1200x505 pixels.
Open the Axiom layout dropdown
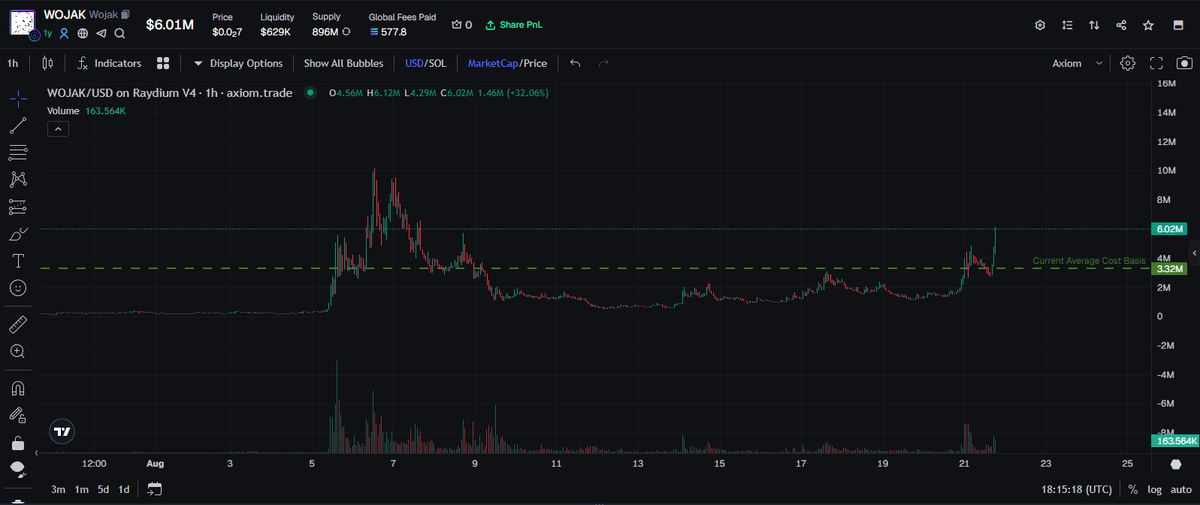1078,63
